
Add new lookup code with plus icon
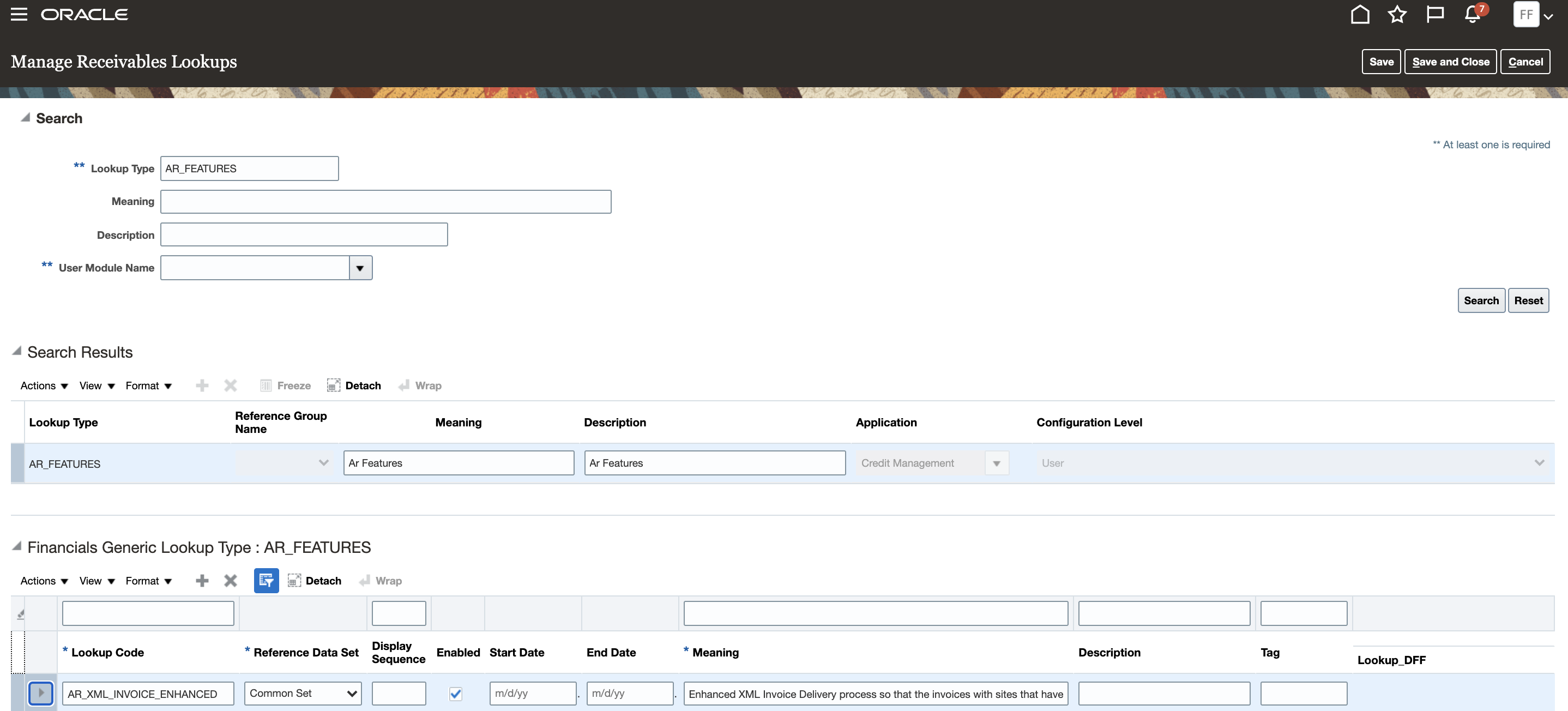click(202, 581)
